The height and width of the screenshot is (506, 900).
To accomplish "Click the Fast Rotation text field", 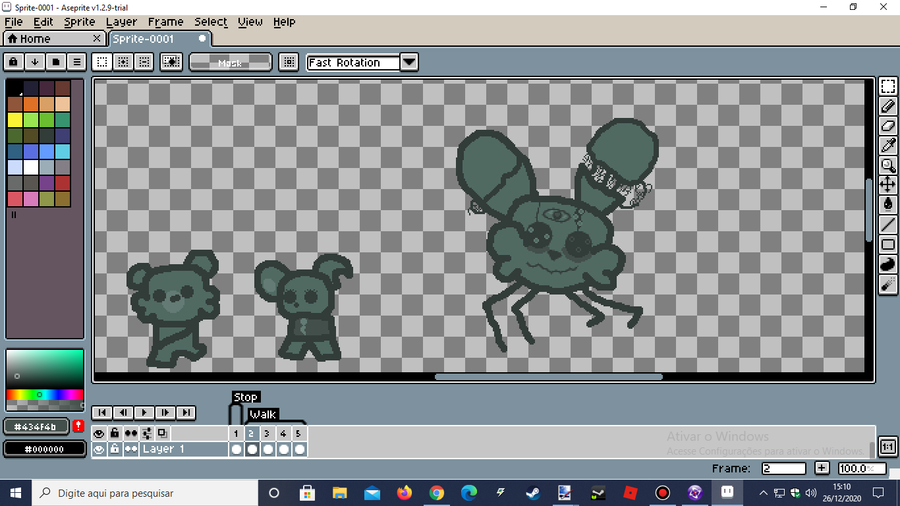I will (353, 62).
